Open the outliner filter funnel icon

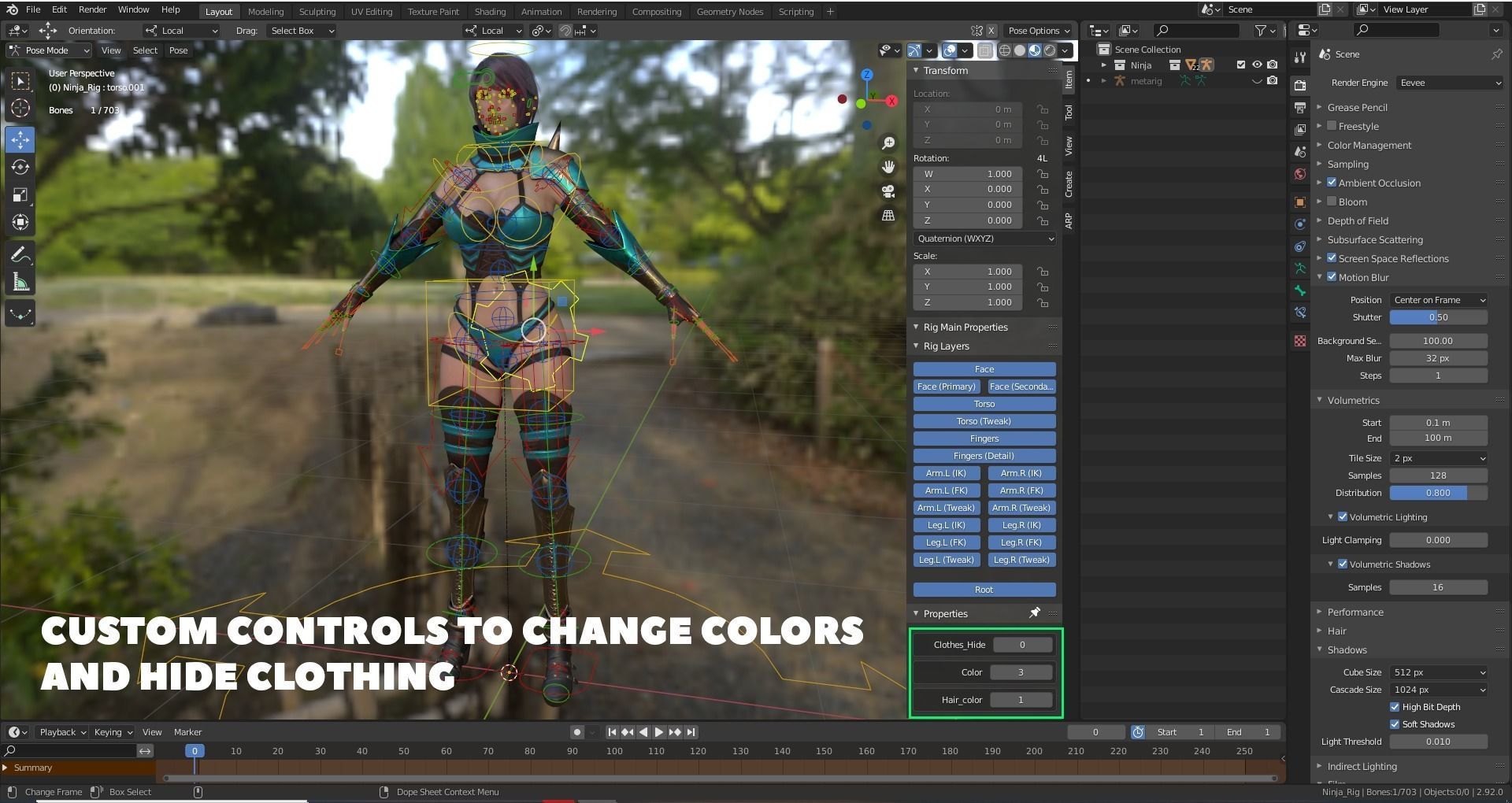point(1261,31)
